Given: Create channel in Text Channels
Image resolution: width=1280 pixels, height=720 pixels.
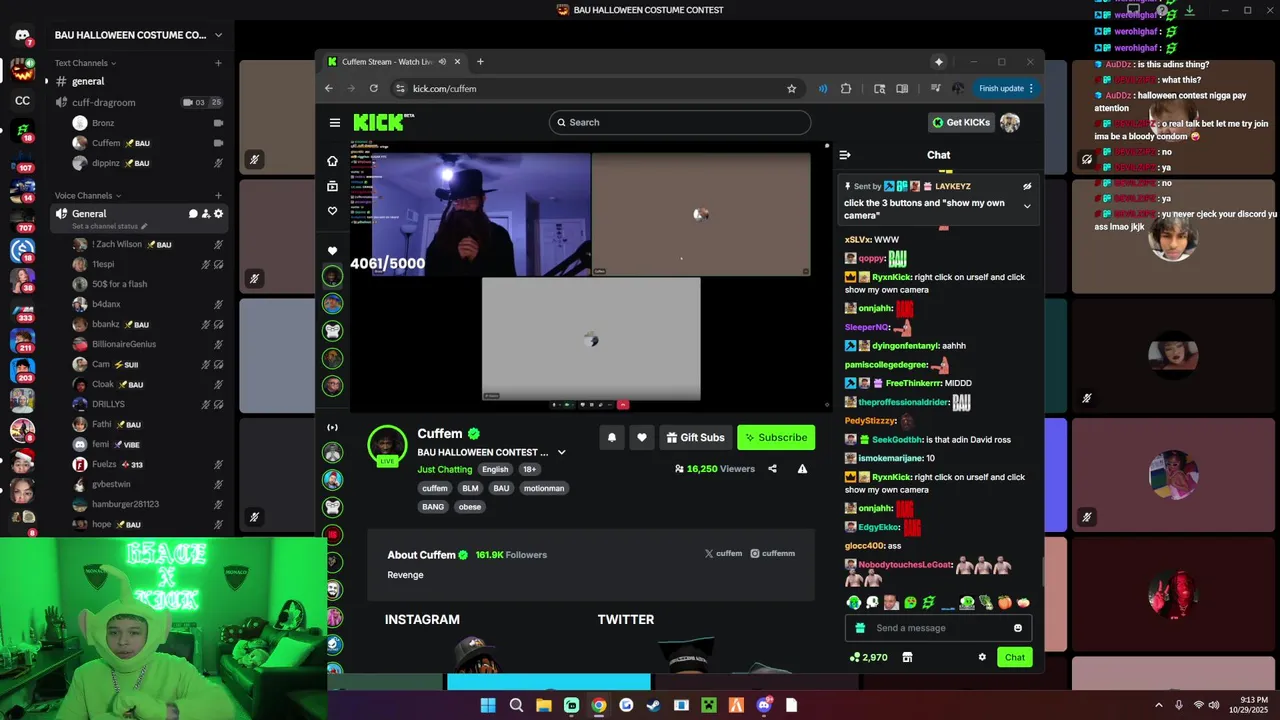Looking at the screenshot, I should click(x=218, y=63).
